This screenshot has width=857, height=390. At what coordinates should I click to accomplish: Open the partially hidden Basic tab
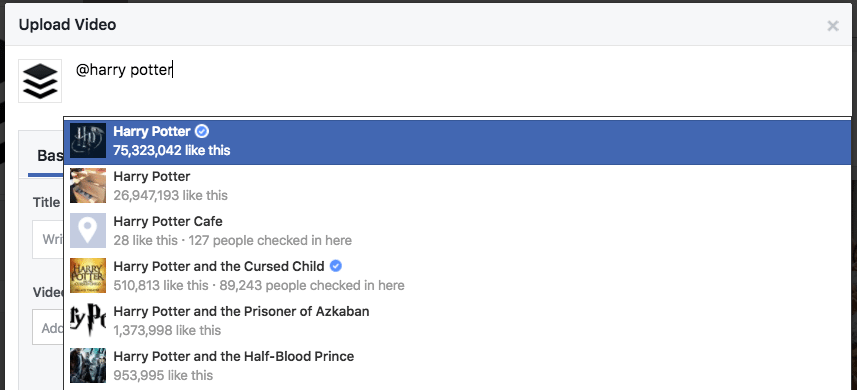coord(47,156)
